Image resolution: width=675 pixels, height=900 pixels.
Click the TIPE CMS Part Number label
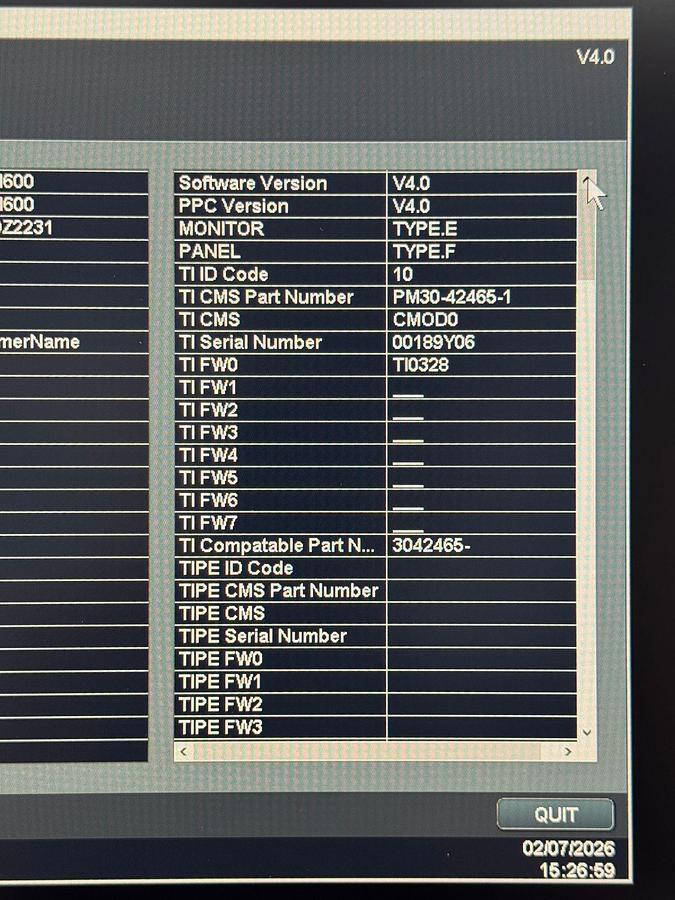click(x=278, y=591)
